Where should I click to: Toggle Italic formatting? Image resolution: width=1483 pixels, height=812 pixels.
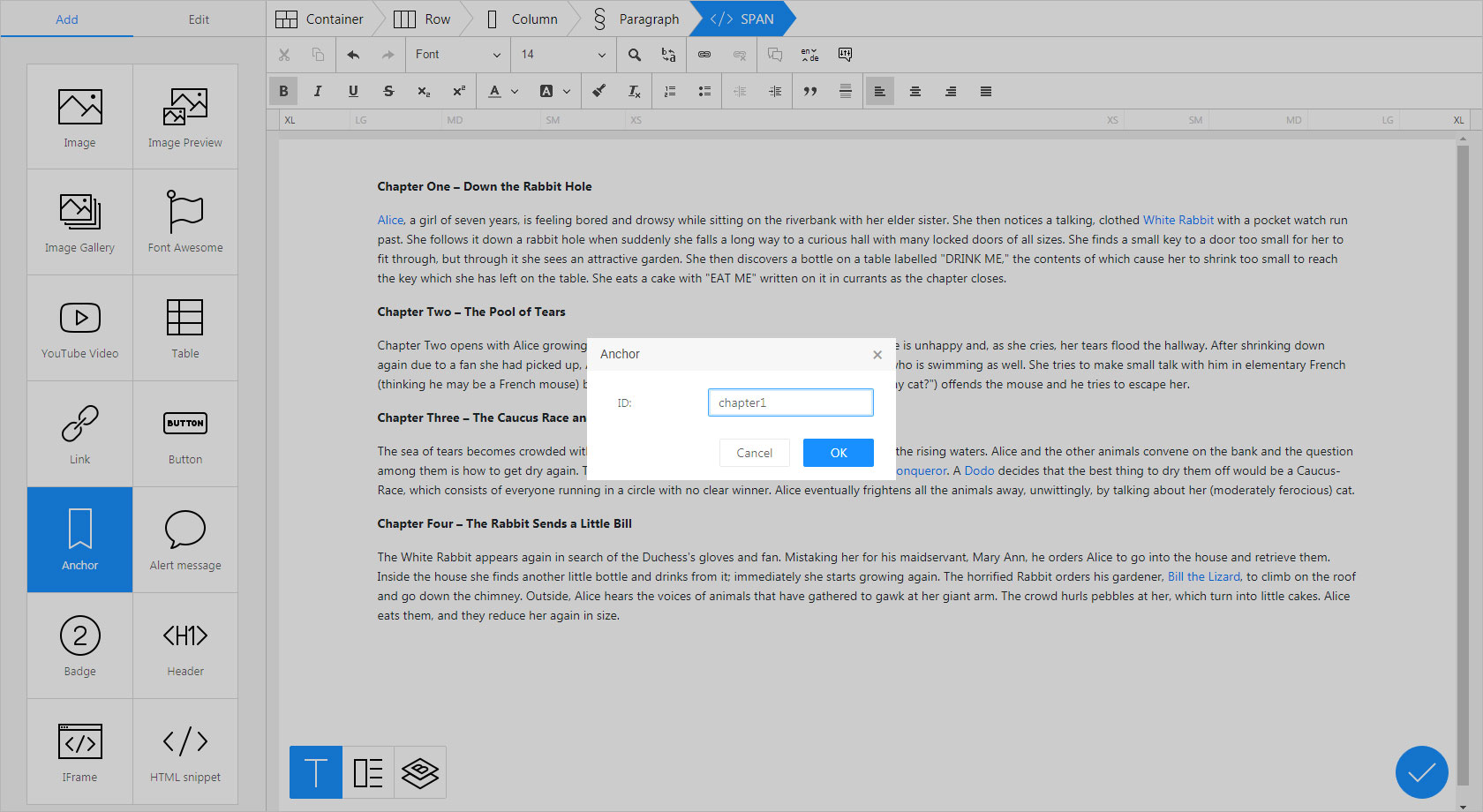(318, 91)
